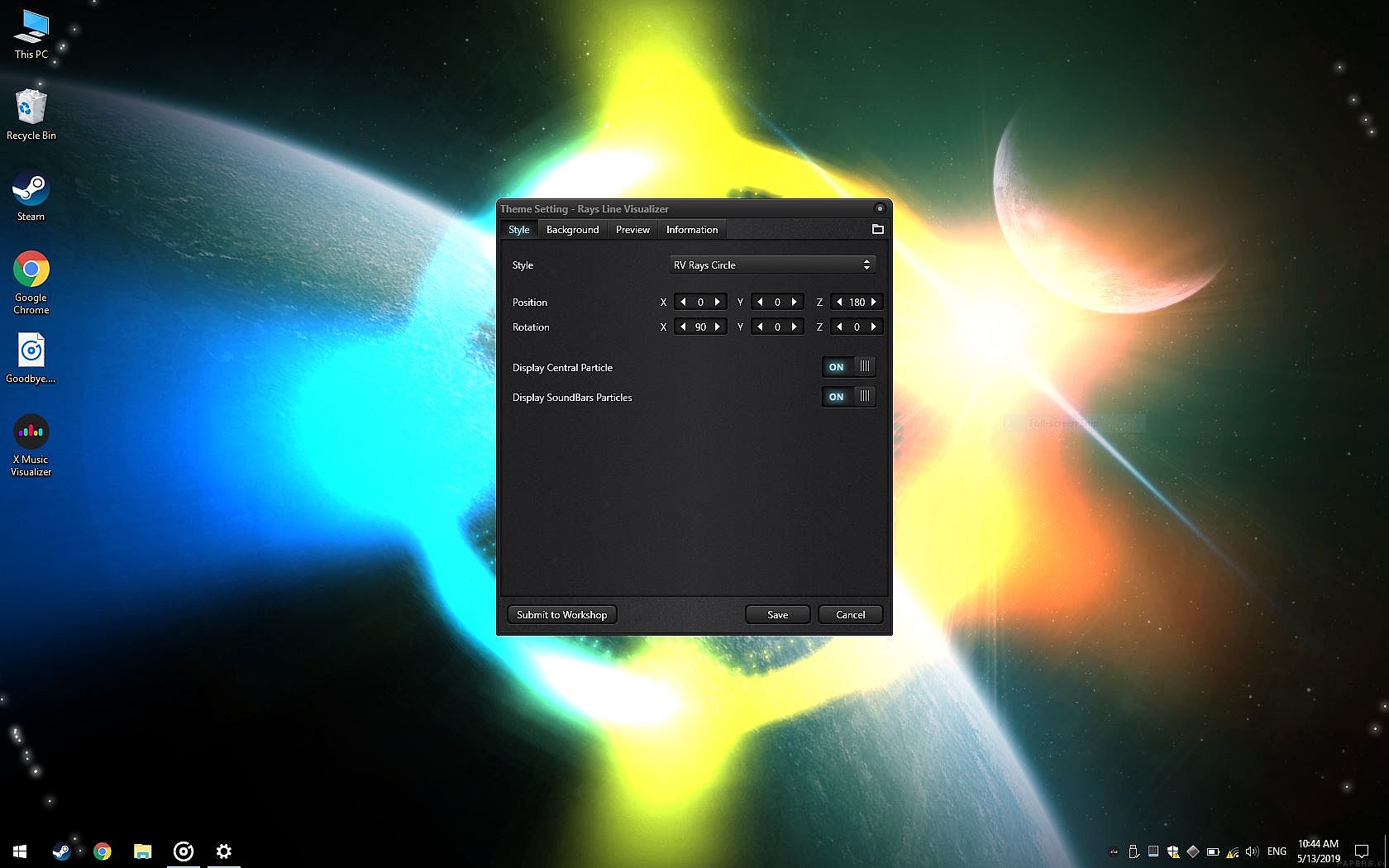Click the ENG language indicator
This screenshot has width=1389, height=868.
[x=1277, y=851]
